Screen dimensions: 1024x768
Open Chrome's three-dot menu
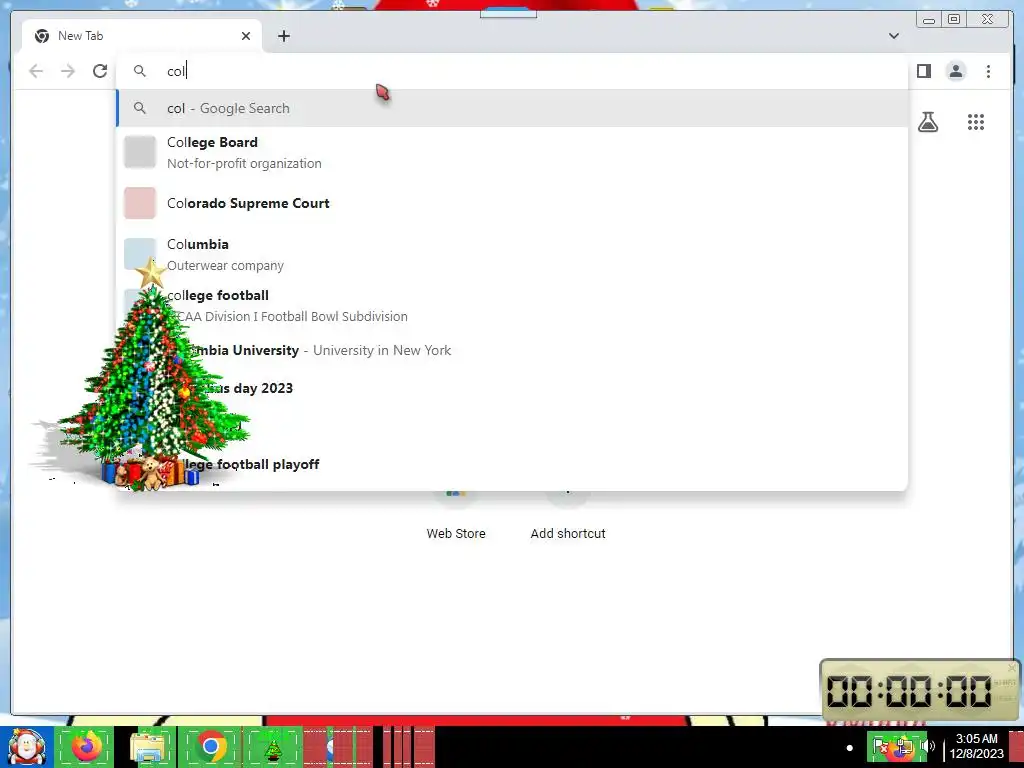(988, 71)
